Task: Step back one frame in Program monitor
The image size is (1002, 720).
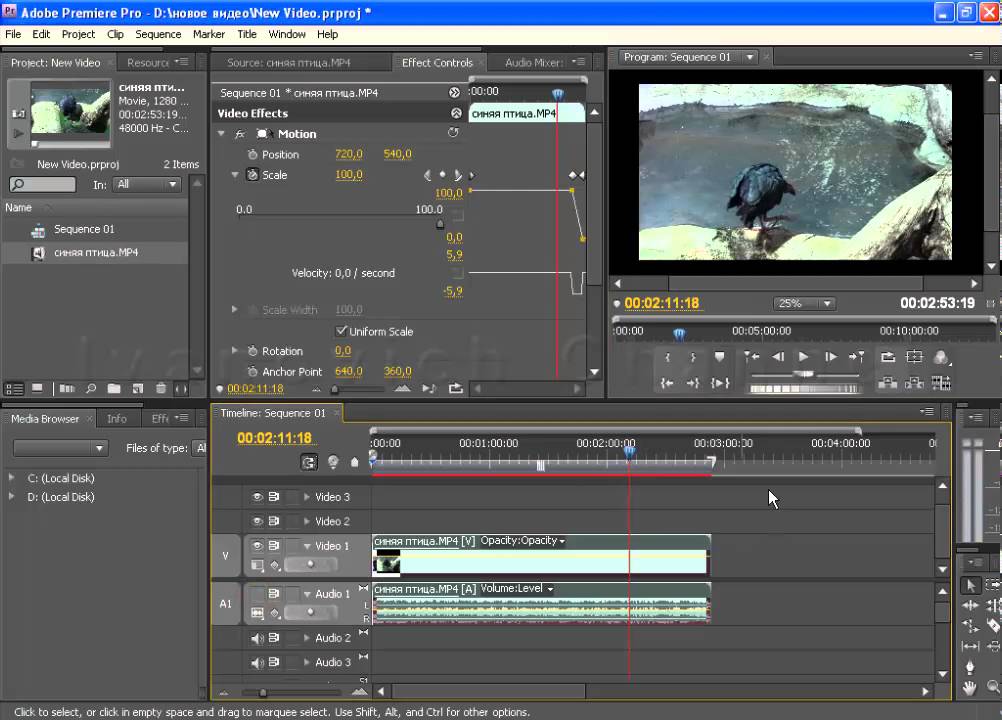Action: (x=778, y=357)
